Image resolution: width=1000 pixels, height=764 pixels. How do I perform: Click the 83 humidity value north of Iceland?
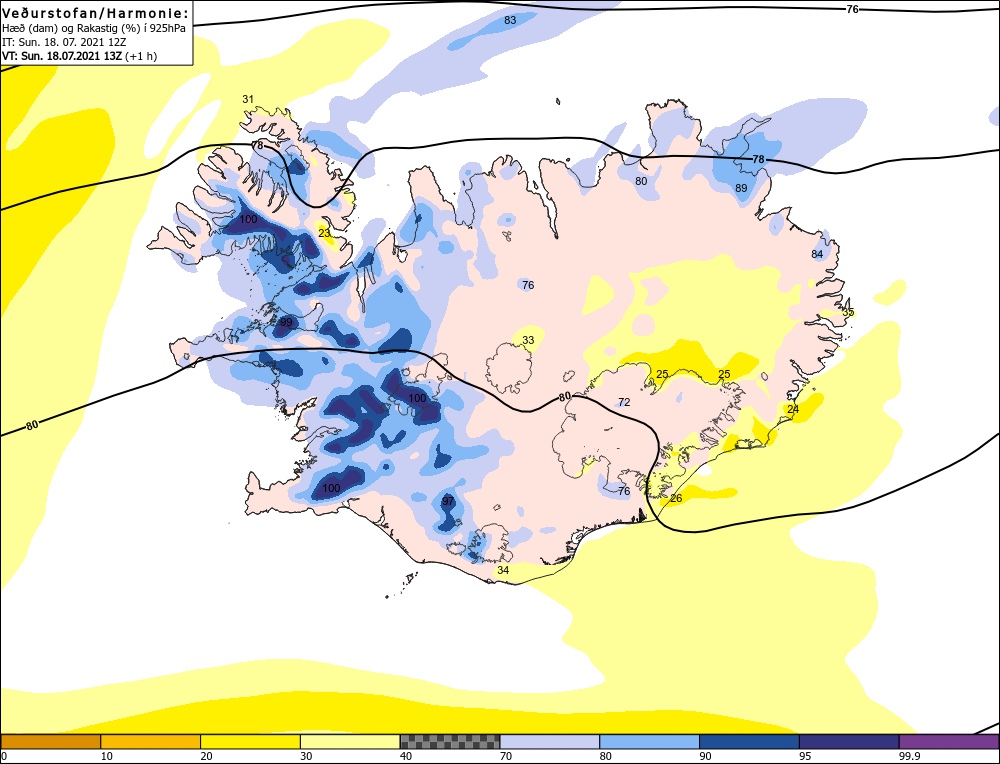point(510,20)
